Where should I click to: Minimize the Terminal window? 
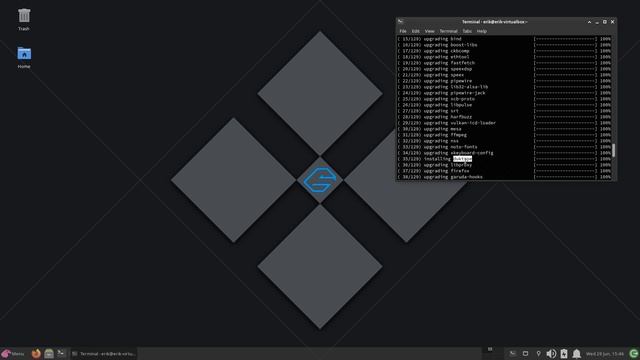(597, 22)
